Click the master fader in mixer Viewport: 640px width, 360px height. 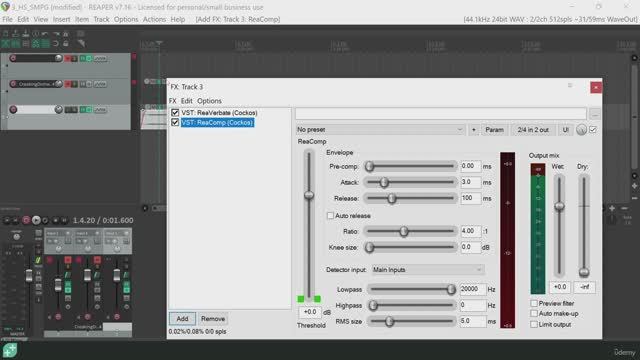click(x=29, y=276)
